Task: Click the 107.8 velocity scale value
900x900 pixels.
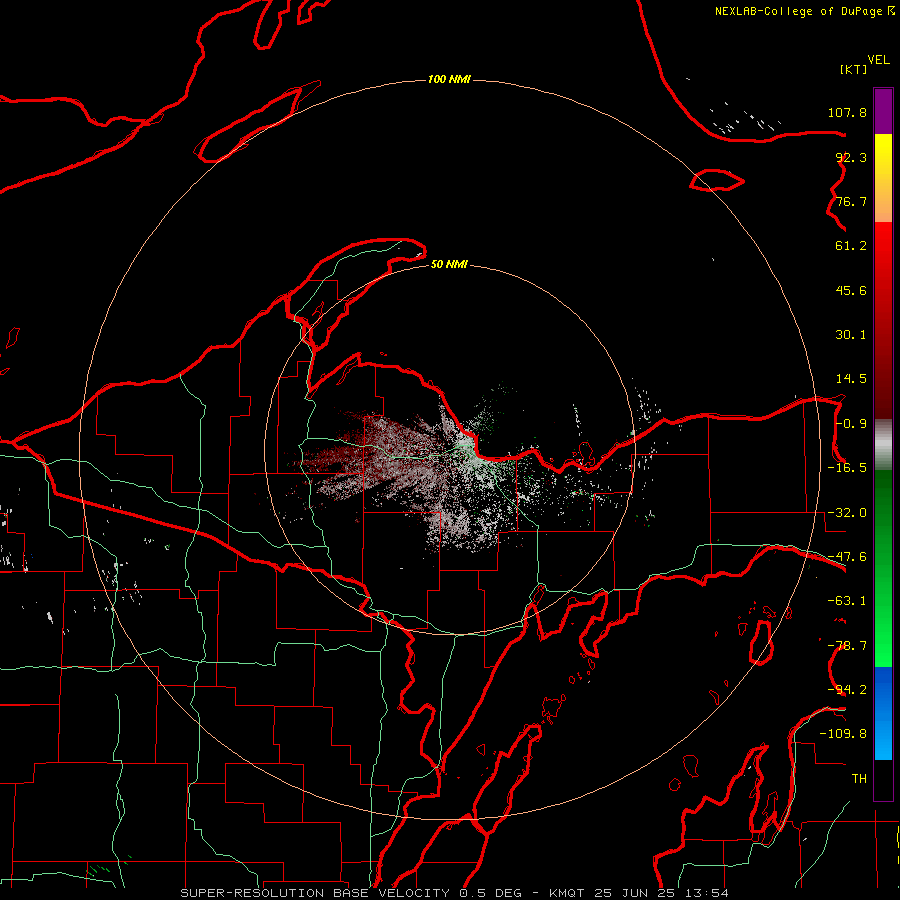Action: coord(847,112)
